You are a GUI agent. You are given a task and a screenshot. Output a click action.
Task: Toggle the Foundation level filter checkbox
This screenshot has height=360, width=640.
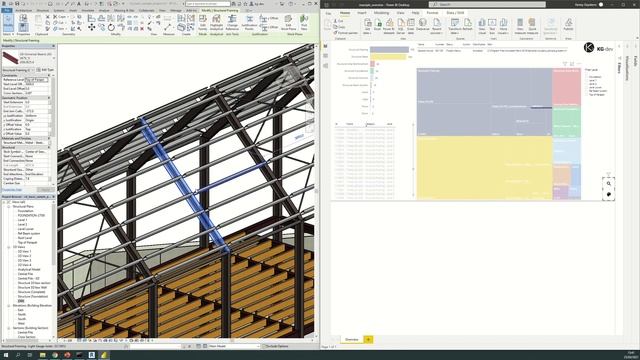(587, 77)
